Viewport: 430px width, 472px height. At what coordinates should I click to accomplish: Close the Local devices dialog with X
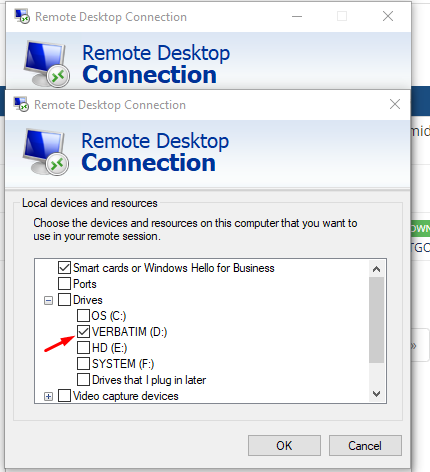pos(395,104)
